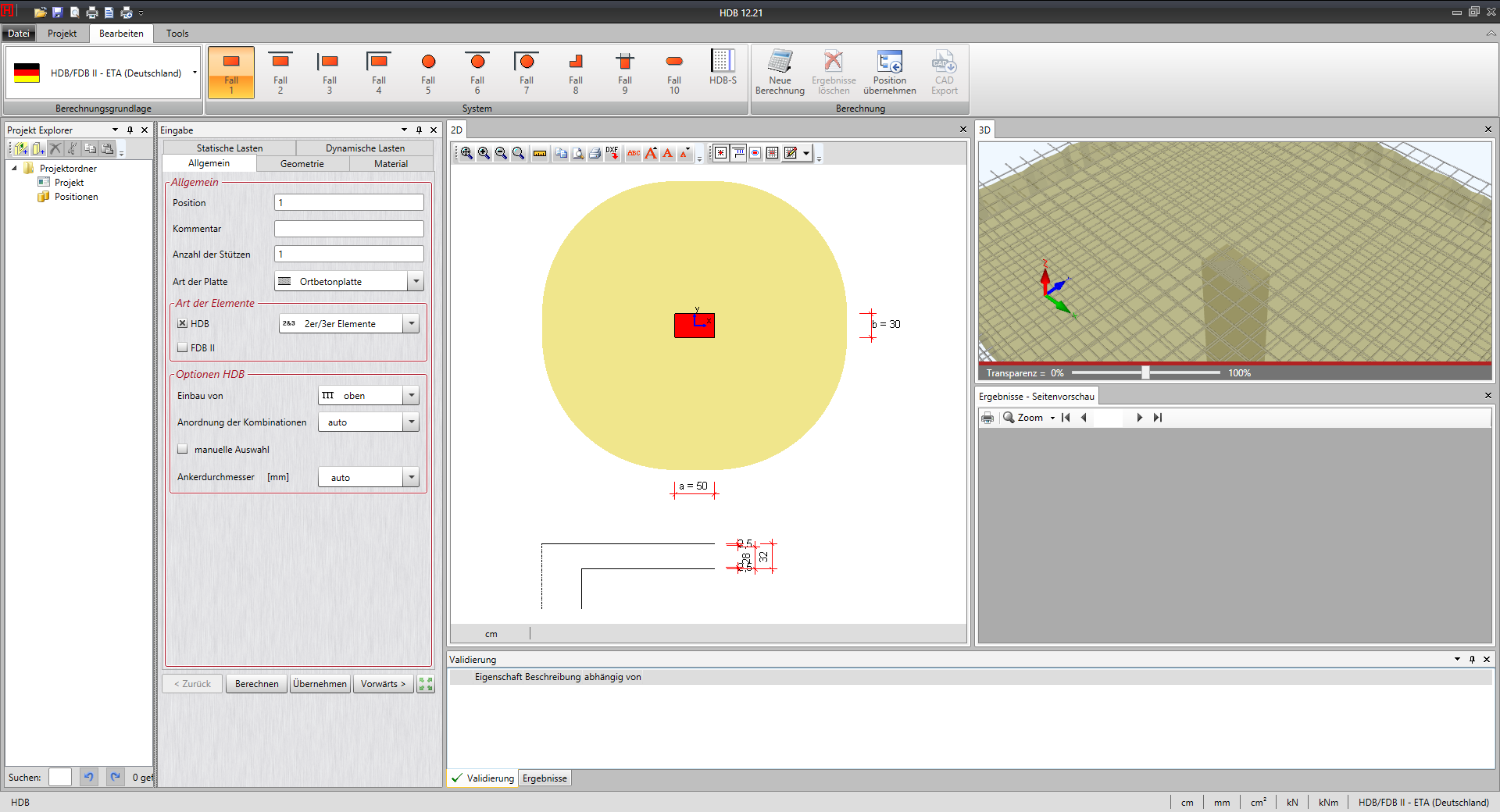
Task: Enable the FDB II checkbox
Action: (182, 347)
